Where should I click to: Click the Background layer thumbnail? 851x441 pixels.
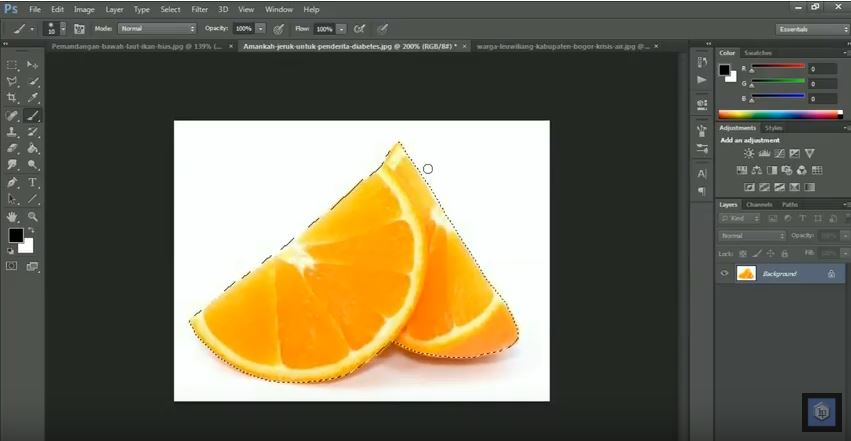746,273
